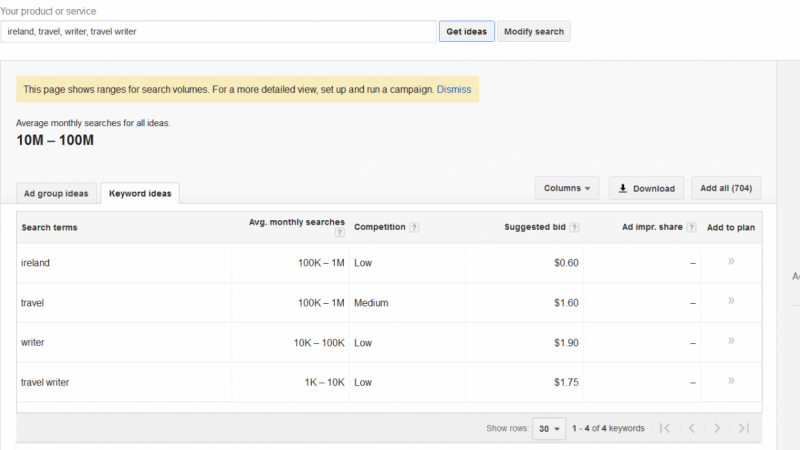Go to previous page of keywords
The width and height of the screenshot is (800, 450).
pyautogui.click(x=691, y=428)
